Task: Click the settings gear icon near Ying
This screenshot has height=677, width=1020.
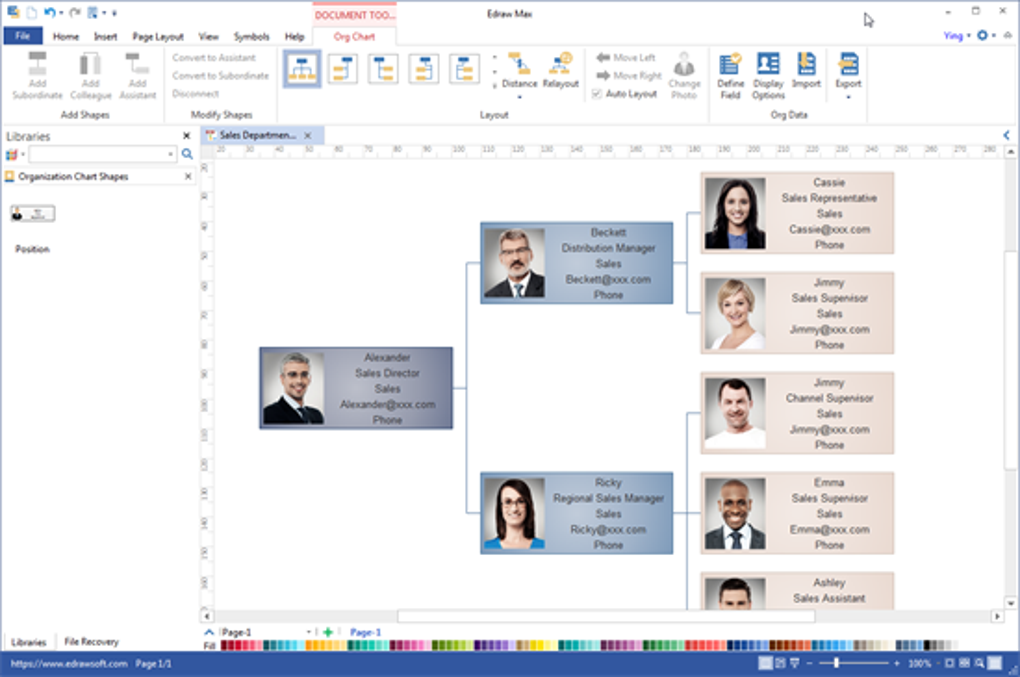Action: coord(982,35)
